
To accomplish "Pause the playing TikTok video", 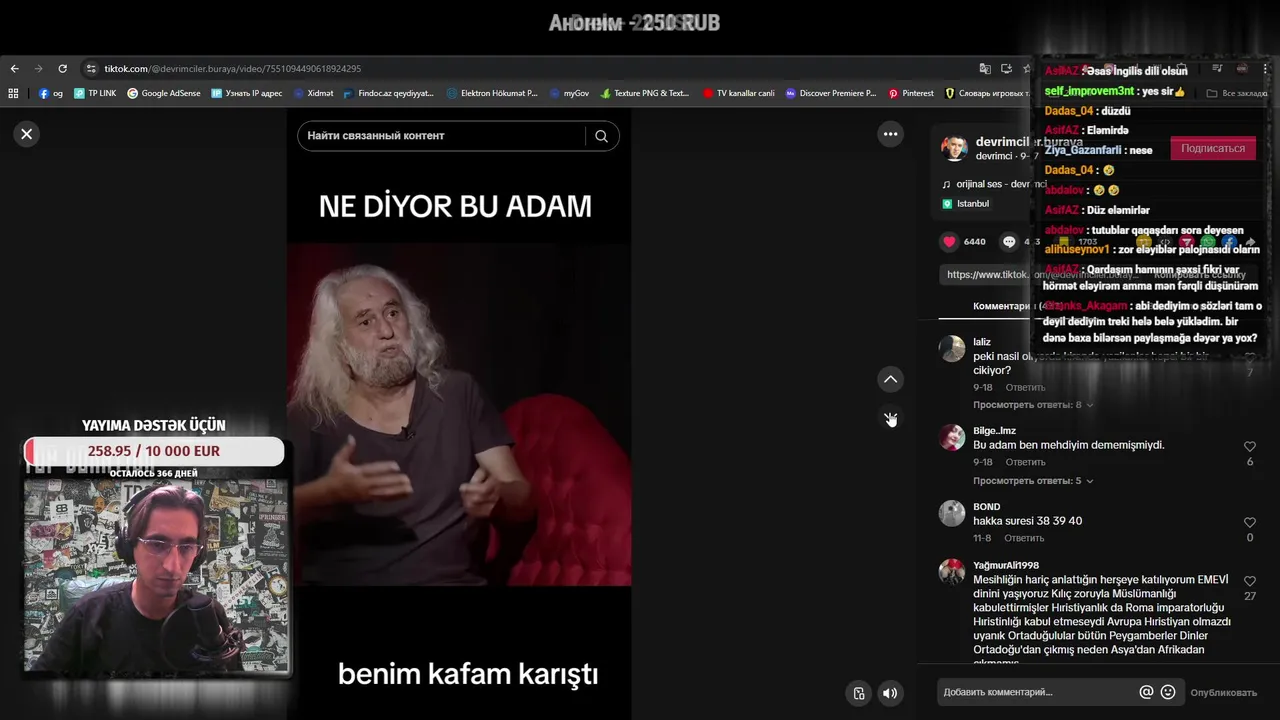I will point(459,414).
